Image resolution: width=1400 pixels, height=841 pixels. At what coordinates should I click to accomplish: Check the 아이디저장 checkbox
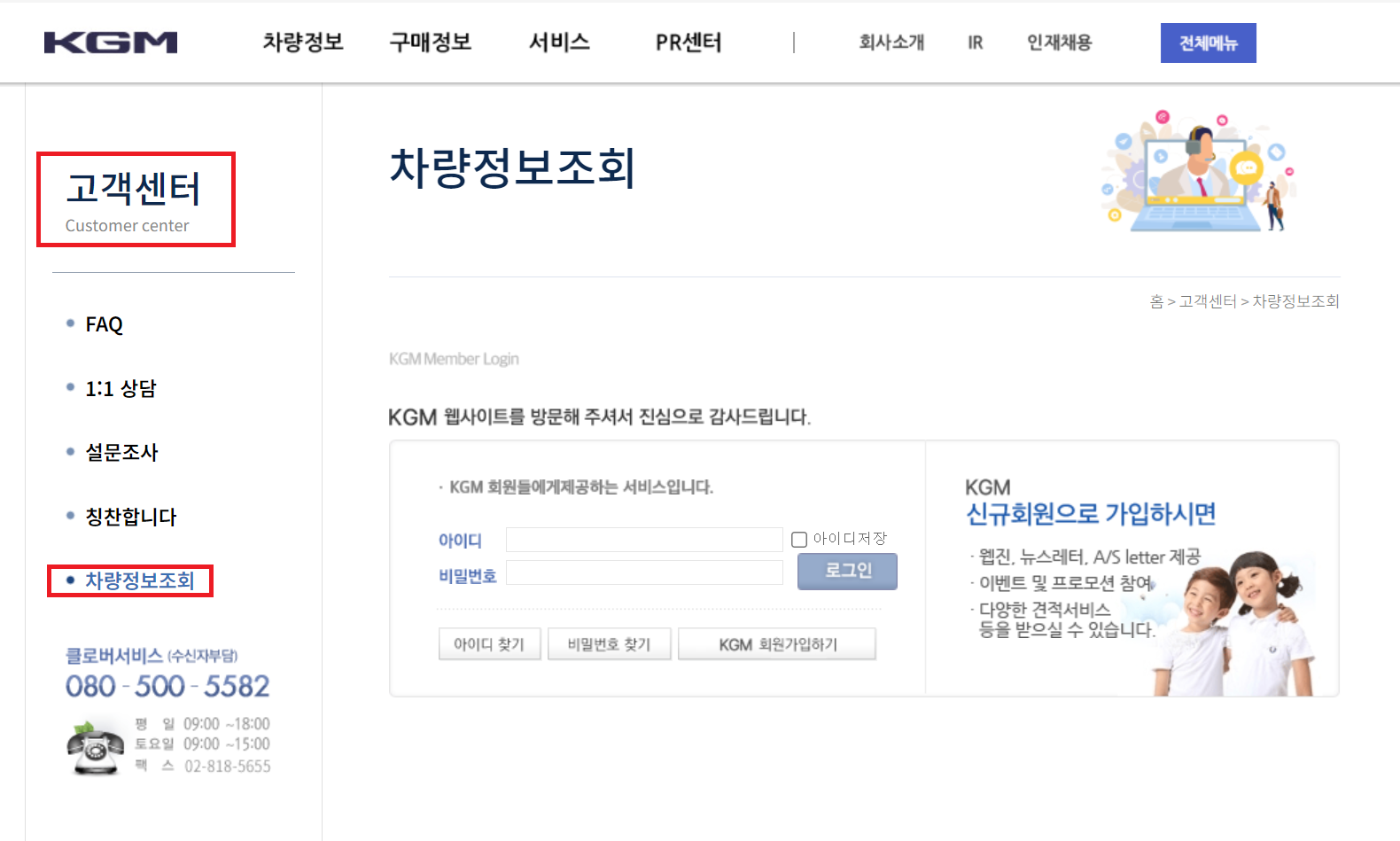coord(799,539)
